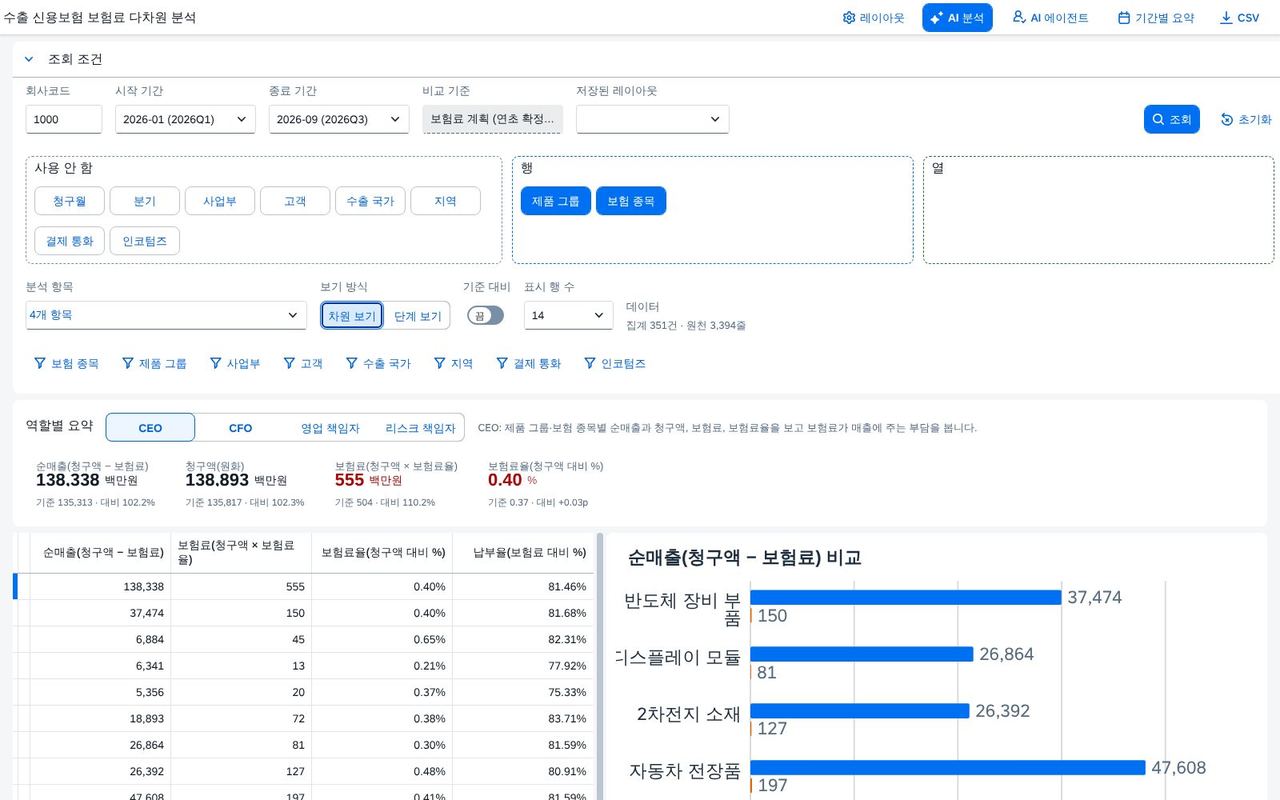Image resolution: width=1280 pixels, height=800 pixels.
Task: Click the 분기 dimension chip
Action: (144, 201)
